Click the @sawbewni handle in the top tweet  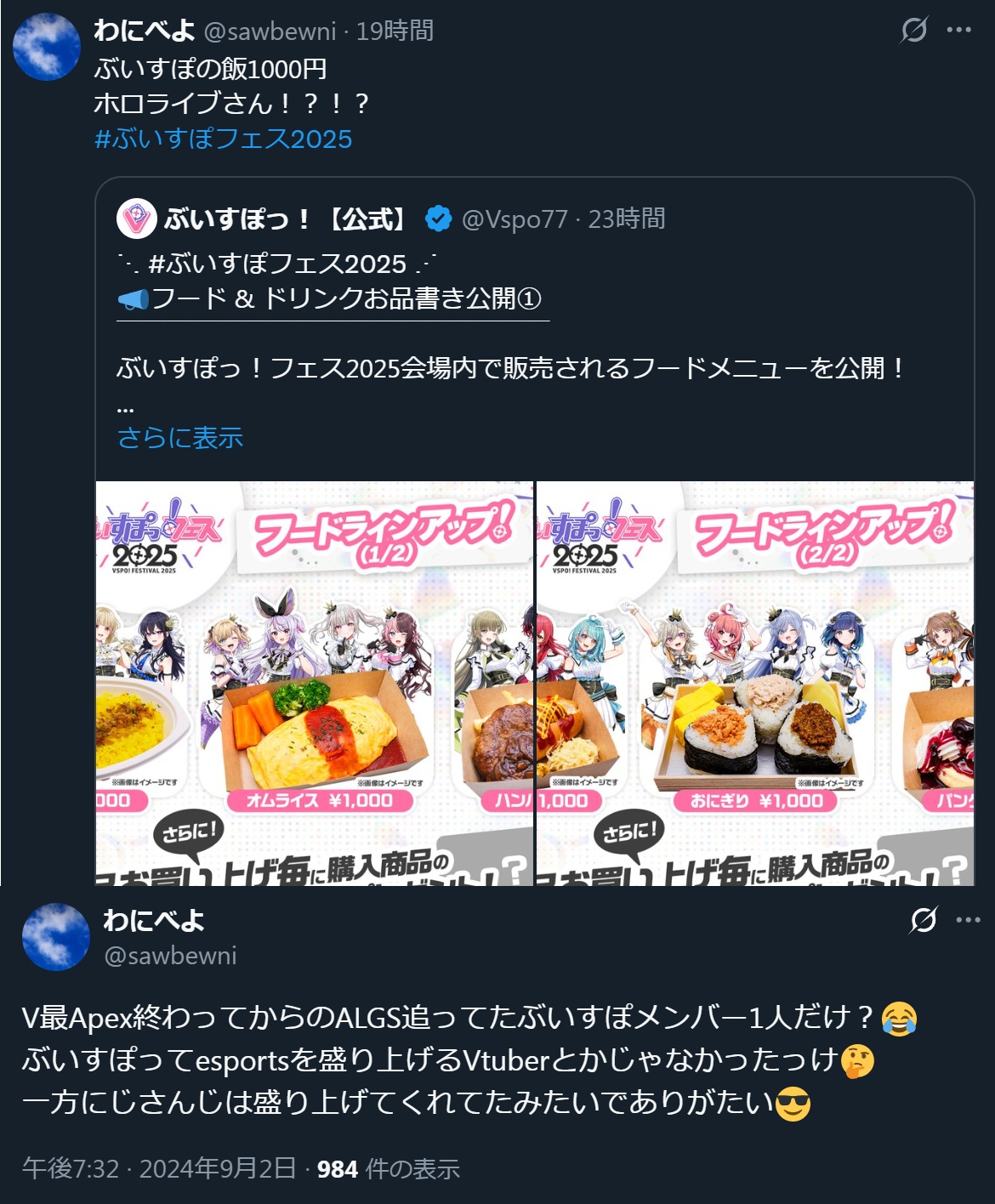click(270, 31)
